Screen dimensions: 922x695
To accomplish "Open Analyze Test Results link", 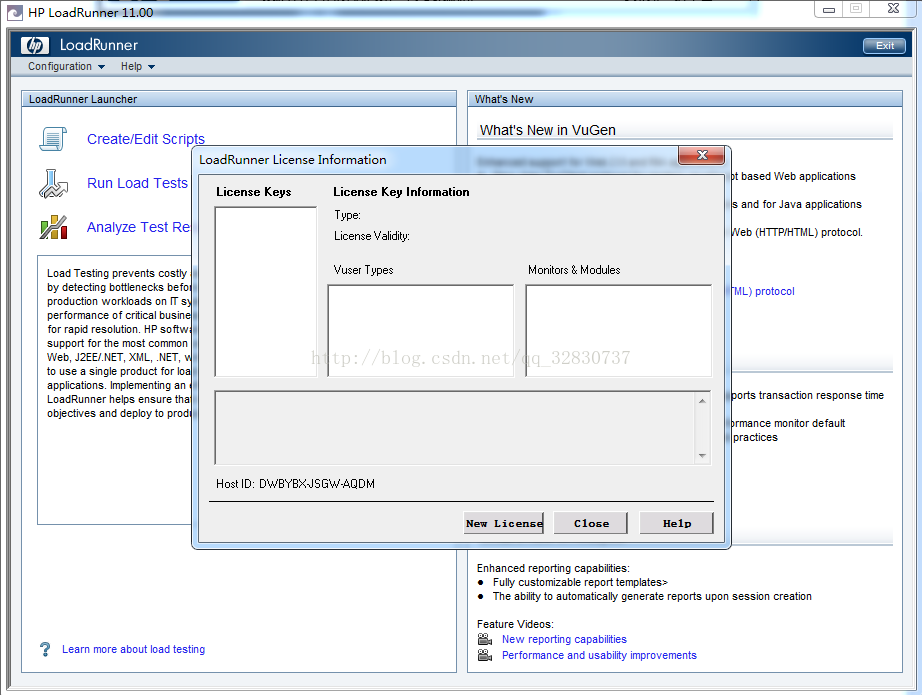I will click(139, 228).
